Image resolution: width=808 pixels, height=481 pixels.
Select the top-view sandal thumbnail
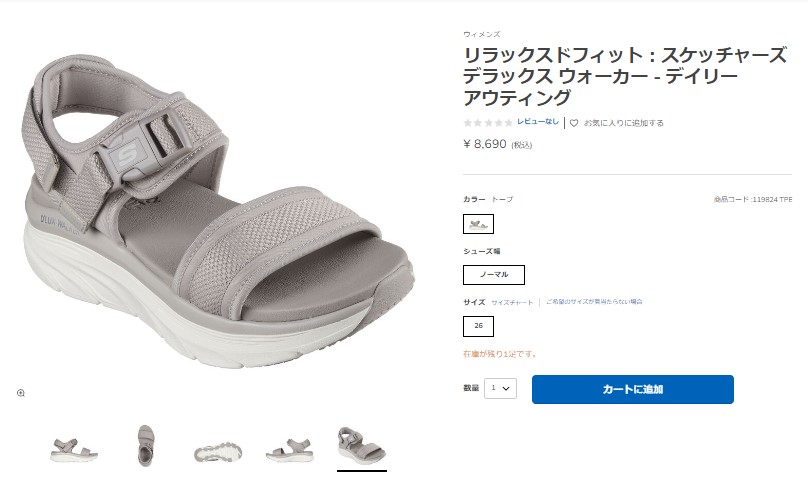(145, 446)
